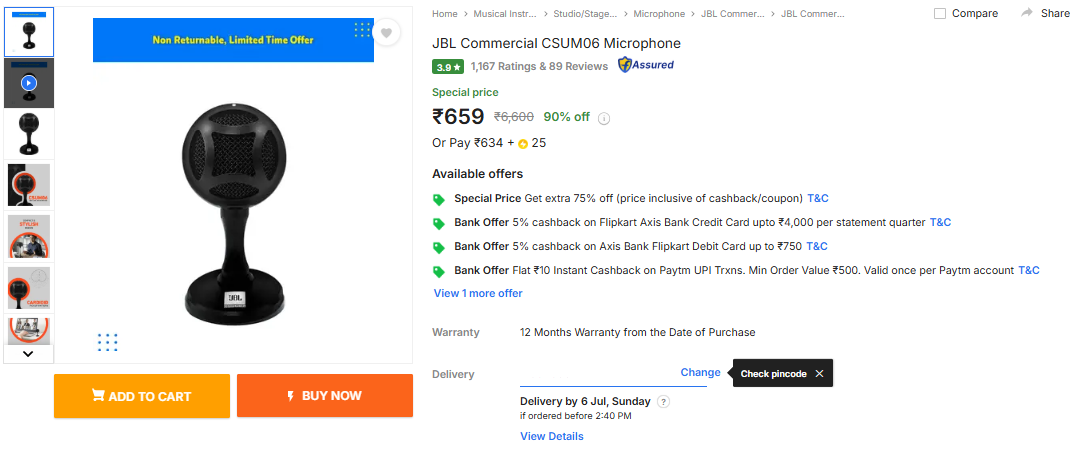Click the Share arrow icon
The image size is (1078, 454).
pos(1027,13)
